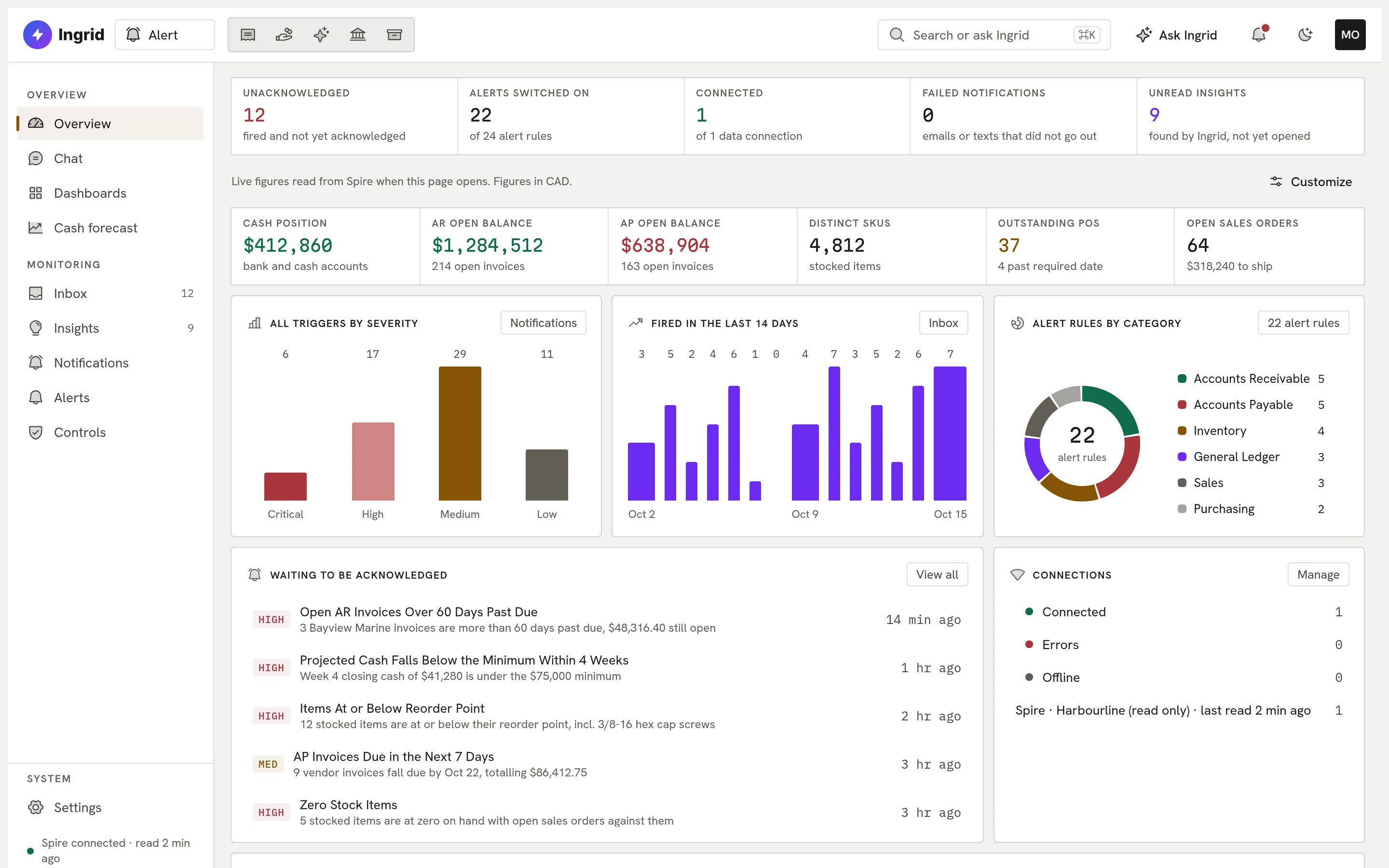Viewport: 1389px width, 868px height.
Task: Click the Ask Ingrid button
Action: [x=1177, y=35]
